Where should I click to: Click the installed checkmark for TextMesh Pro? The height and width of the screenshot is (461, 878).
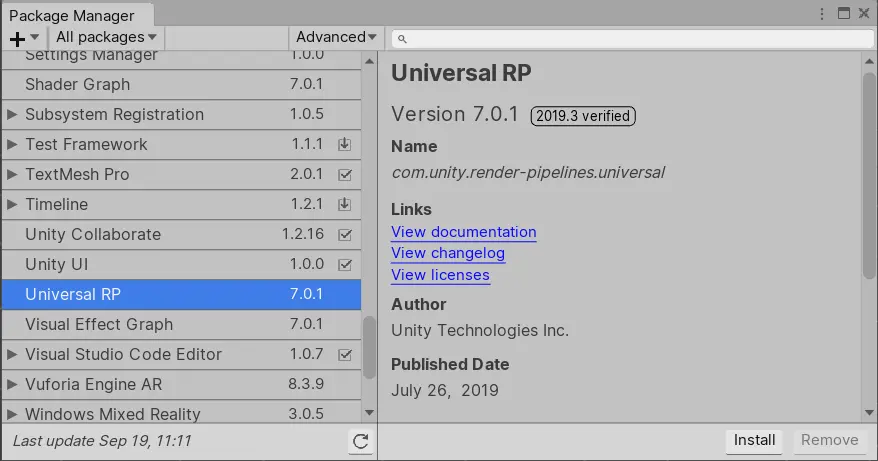(x=345, y=175)
